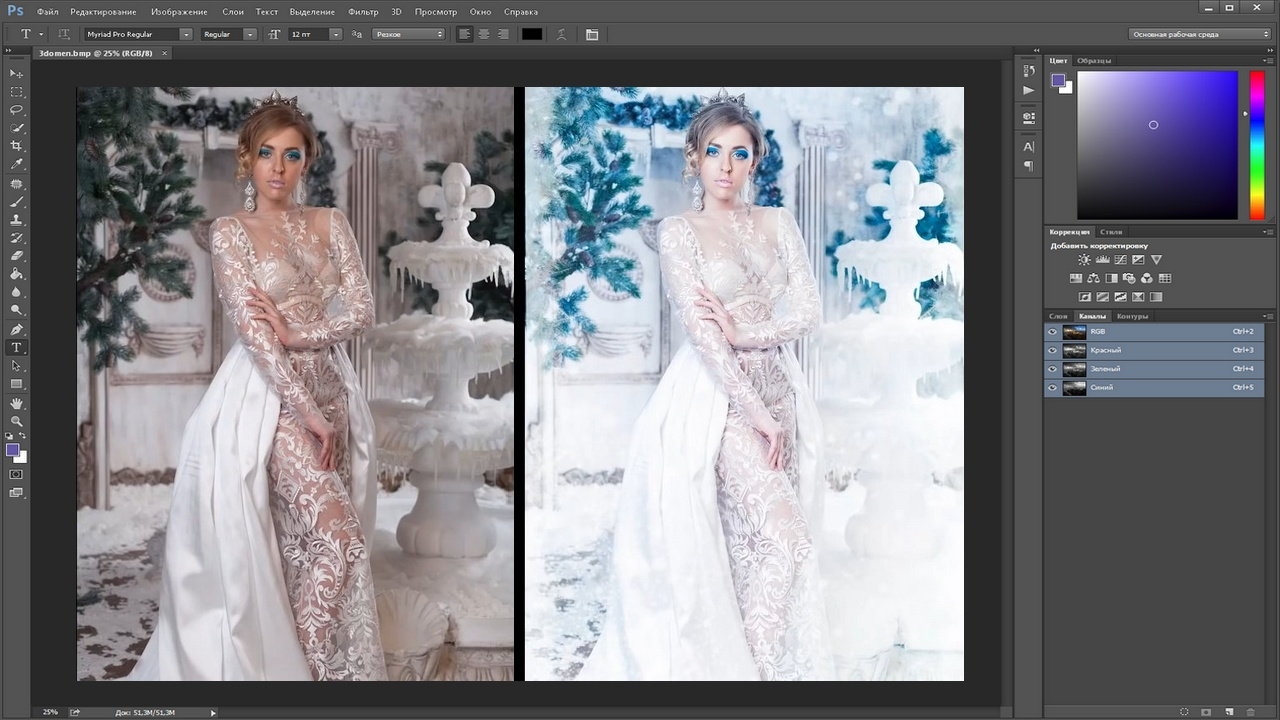Adjust the hue spectrum slider

pos(1256,144)
